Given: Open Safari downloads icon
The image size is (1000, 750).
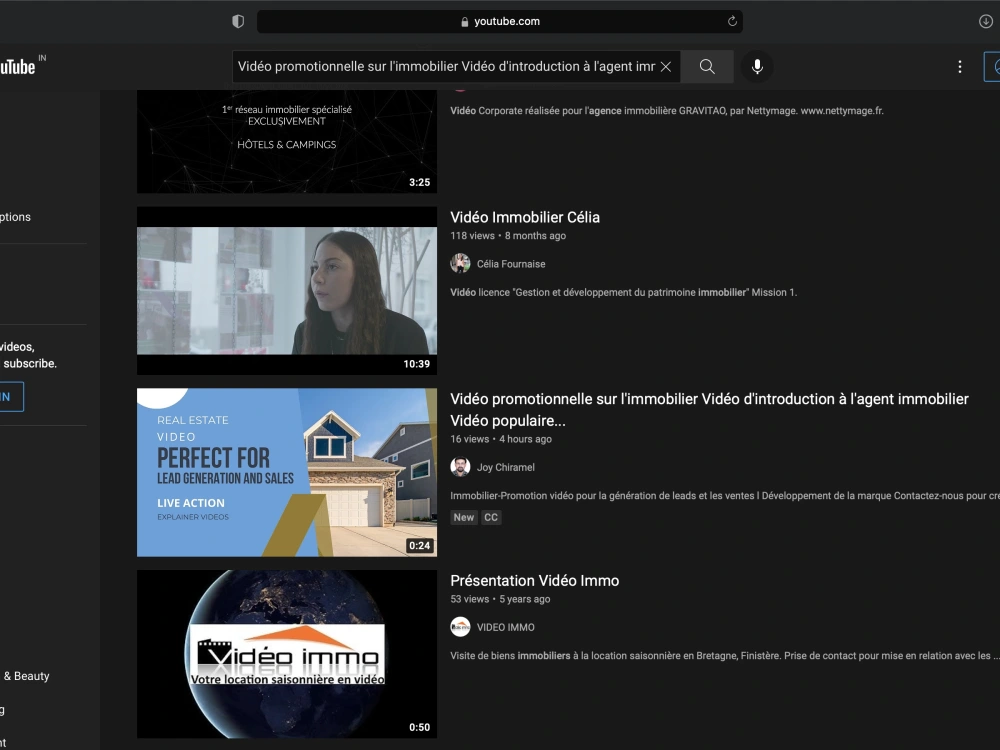Looking at the screenshot, I should point(985,21).
